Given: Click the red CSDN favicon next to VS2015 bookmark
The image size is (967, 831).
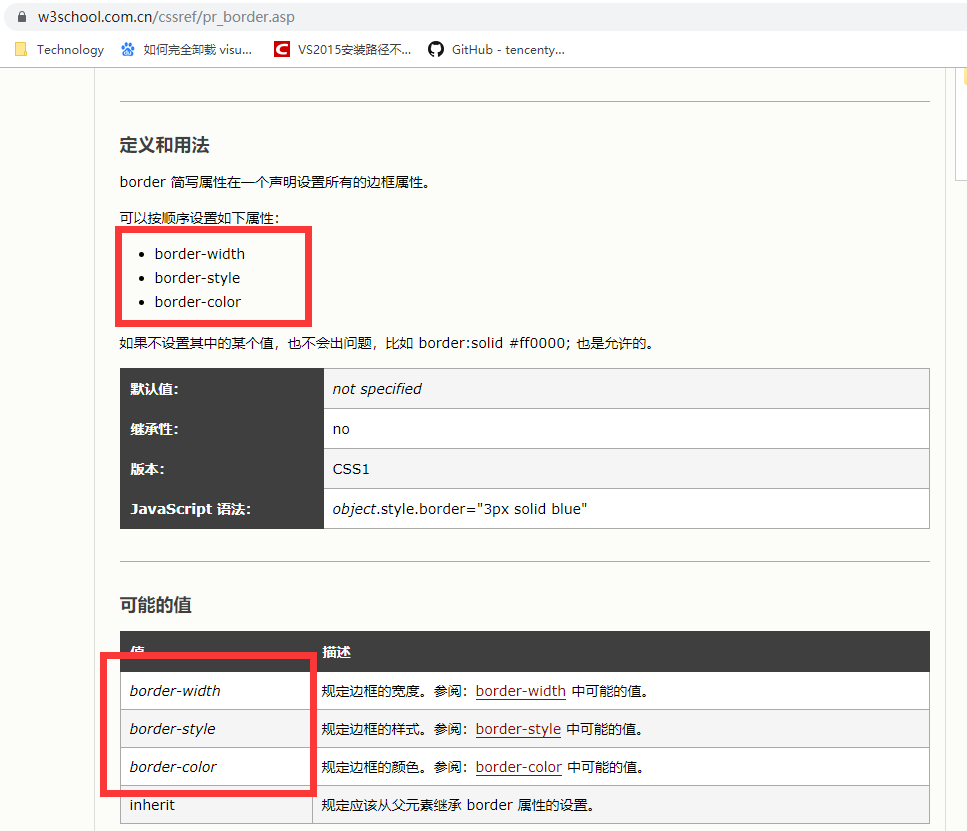Looking at the screenshot, I should tap(281, 48).
